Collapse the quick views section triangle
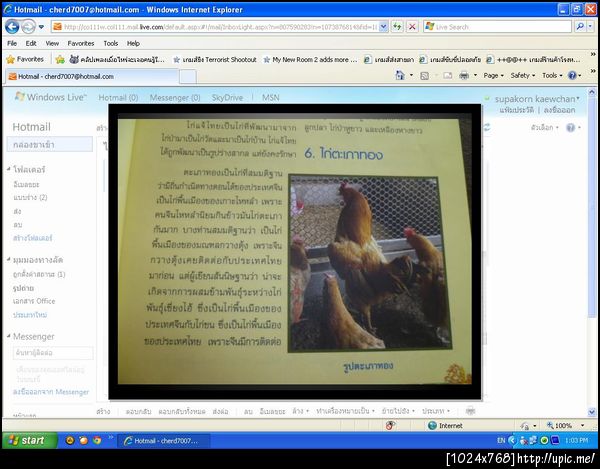600x469 pixels. [x=9, y=259]
